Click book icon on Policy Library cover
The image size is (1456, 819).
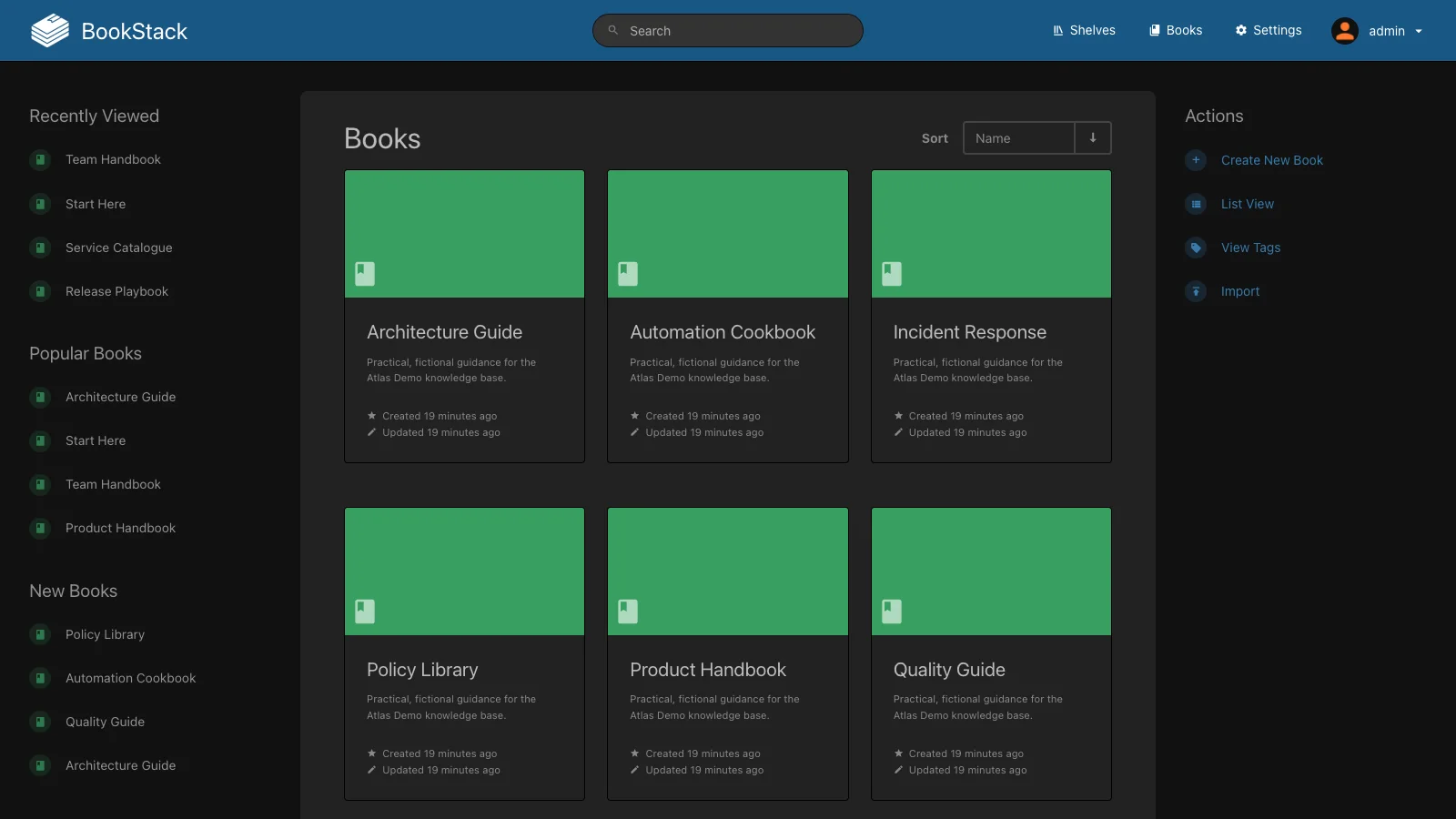[365, 612]
